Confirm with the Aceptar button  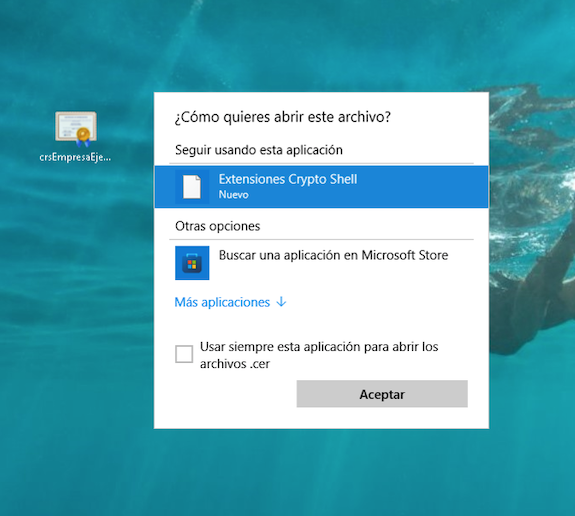pyautogui.click(x=382, y=394)
